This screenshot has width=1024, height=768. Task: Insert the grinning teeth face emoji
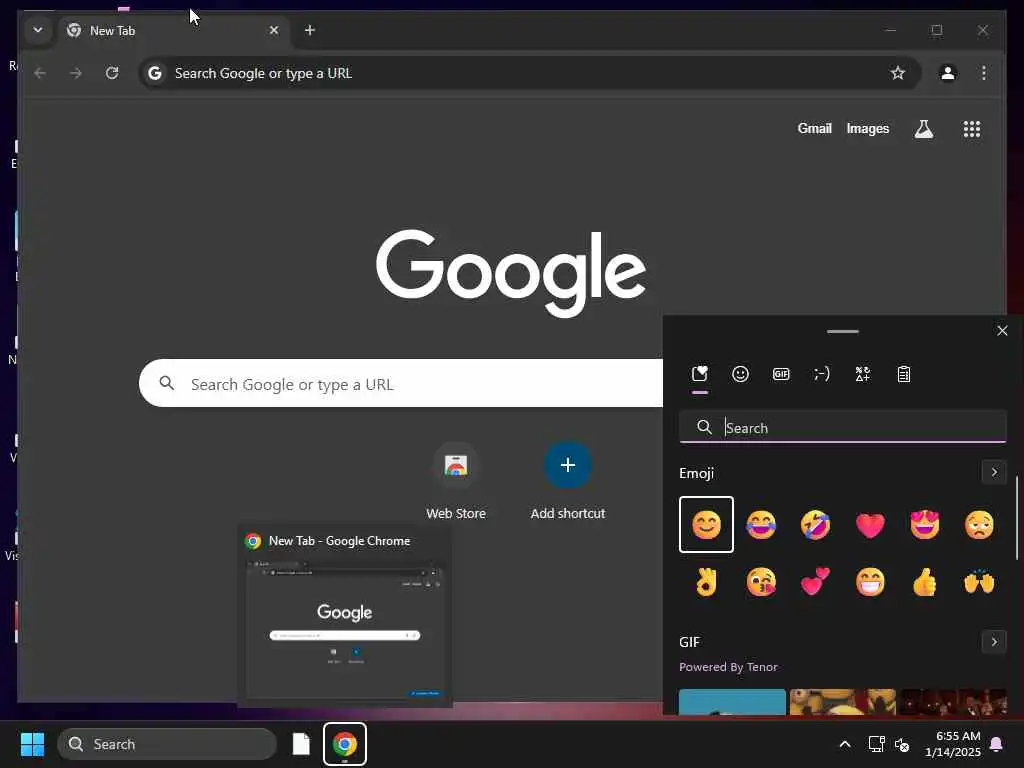pos(870,581)
